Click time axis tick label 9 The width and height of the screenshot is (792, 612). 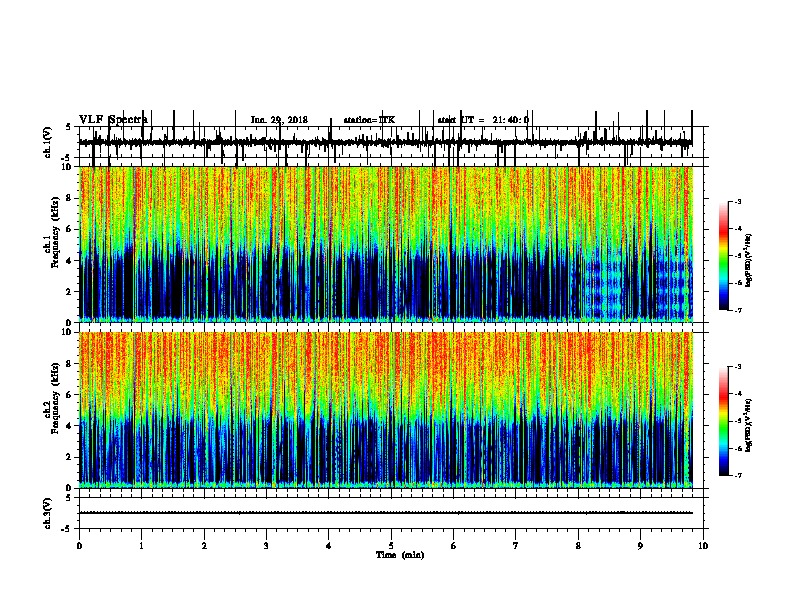640,546
